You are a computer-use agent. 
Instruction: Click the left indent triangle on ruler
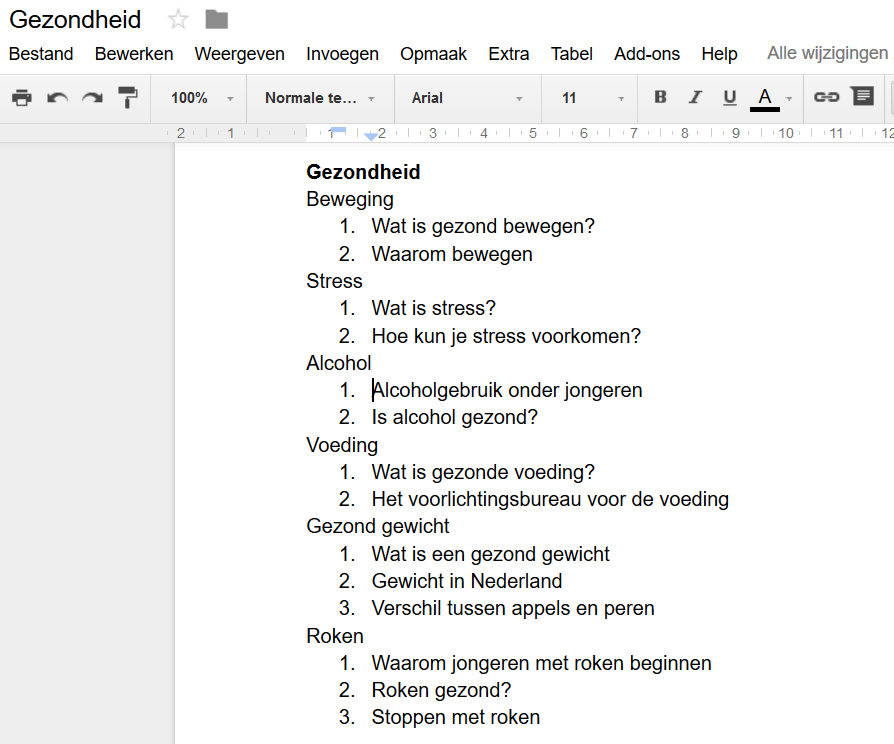coord(371,136)
